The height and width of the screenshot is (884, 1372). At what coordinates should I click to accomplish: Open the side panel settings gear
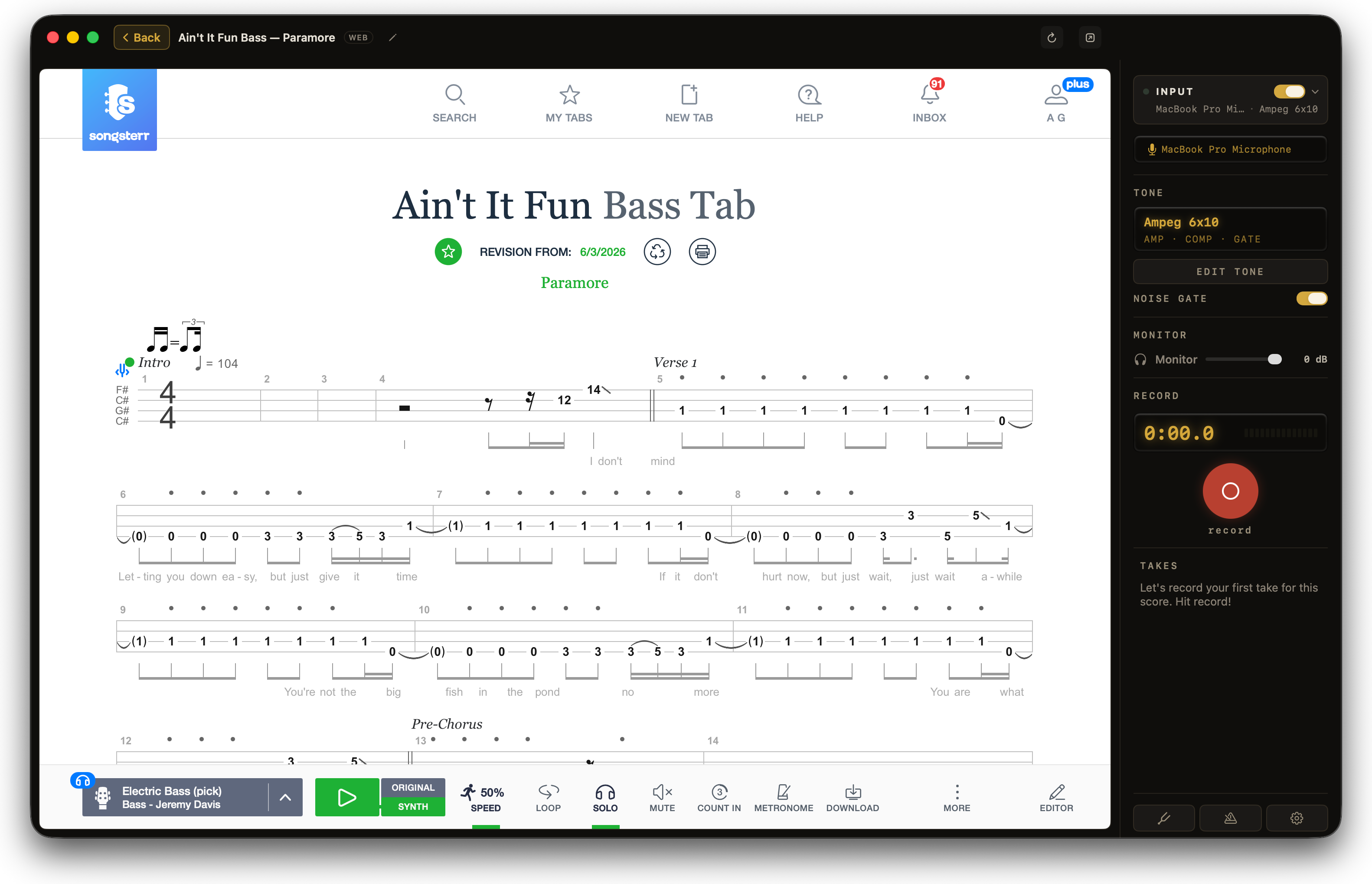(1297, 818)
